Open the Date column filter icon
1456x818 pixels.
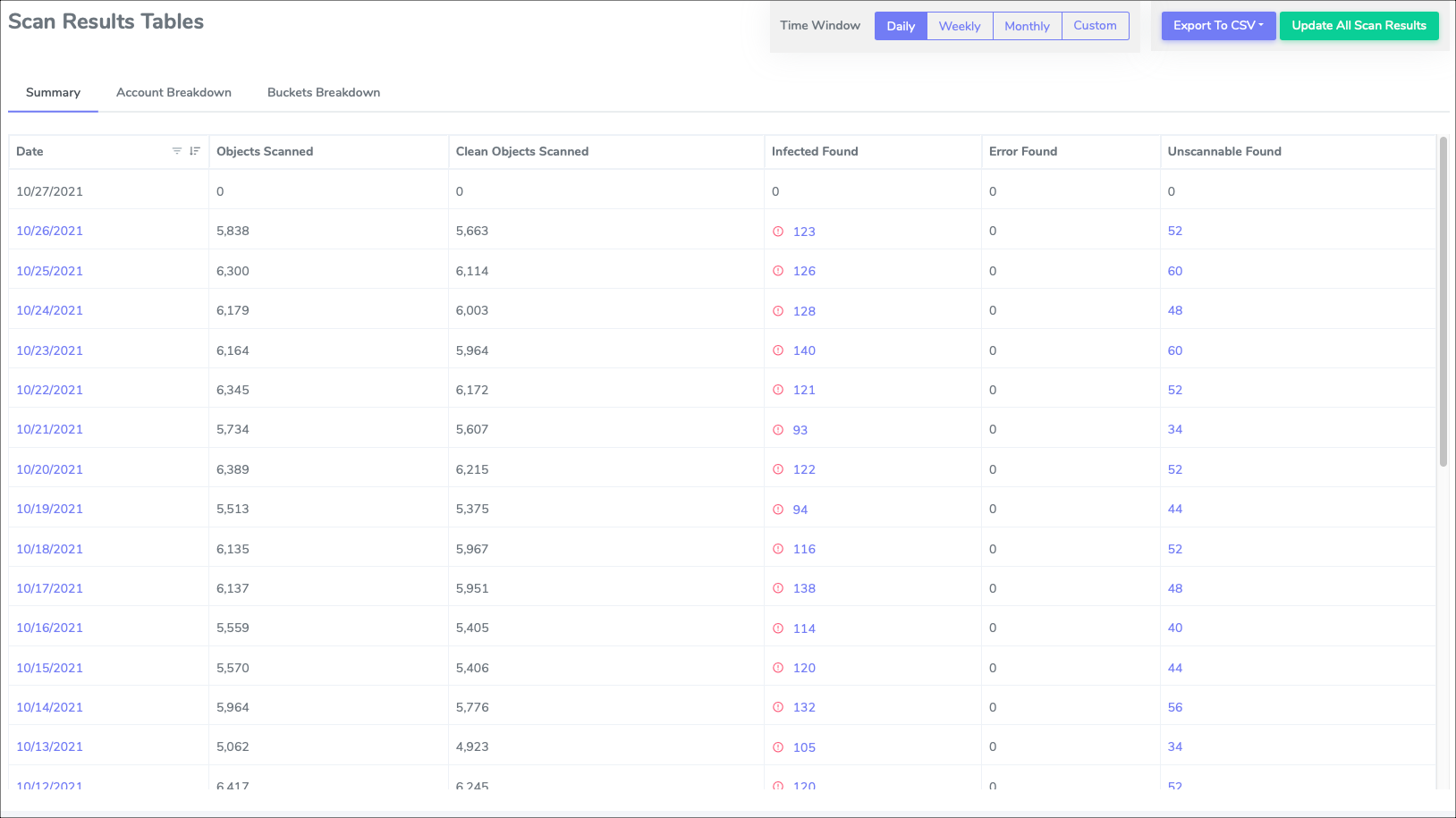click(177, 151)
